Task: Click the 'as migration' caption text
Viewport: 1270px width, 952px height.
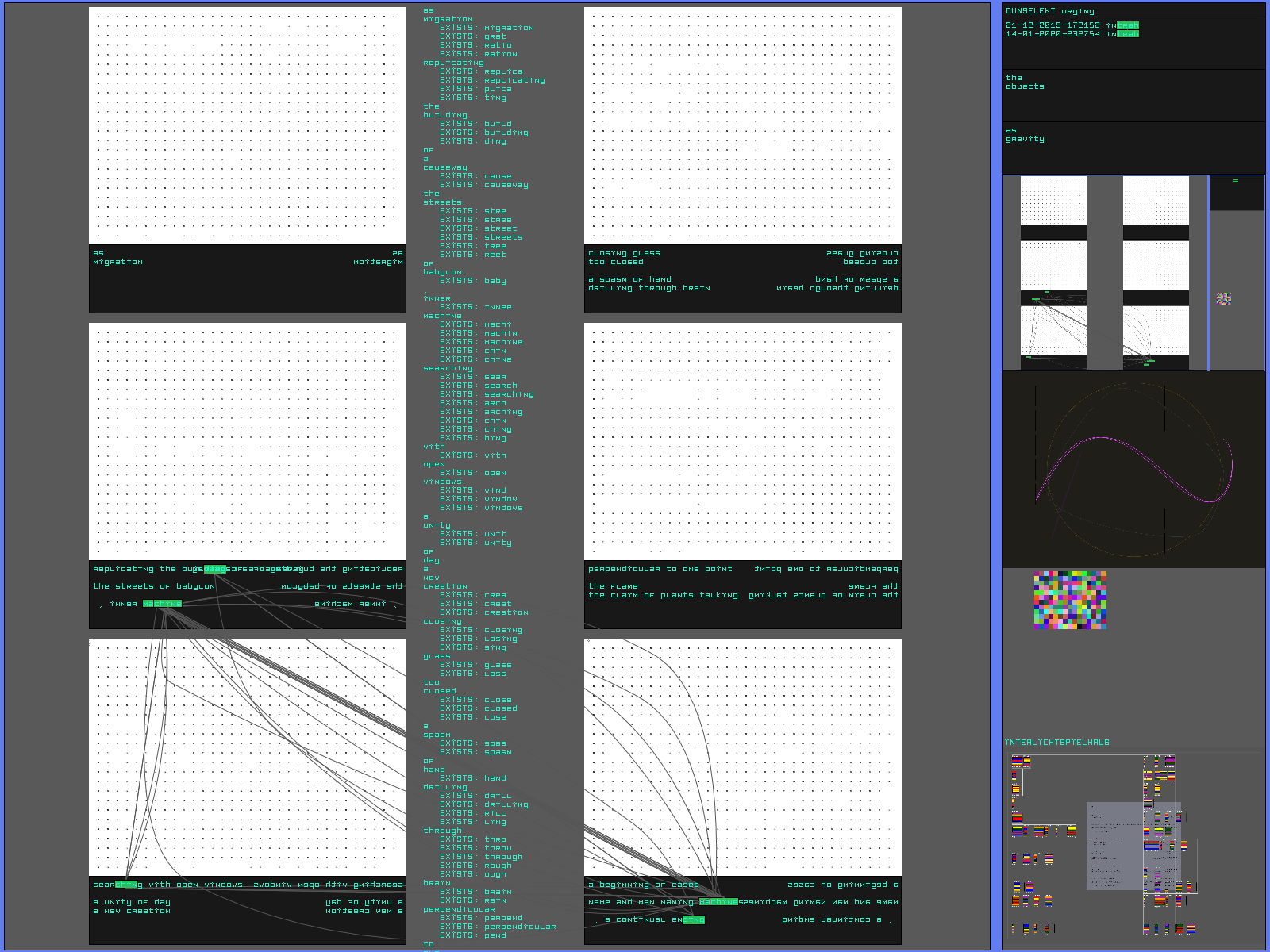Action: (117, 258)
